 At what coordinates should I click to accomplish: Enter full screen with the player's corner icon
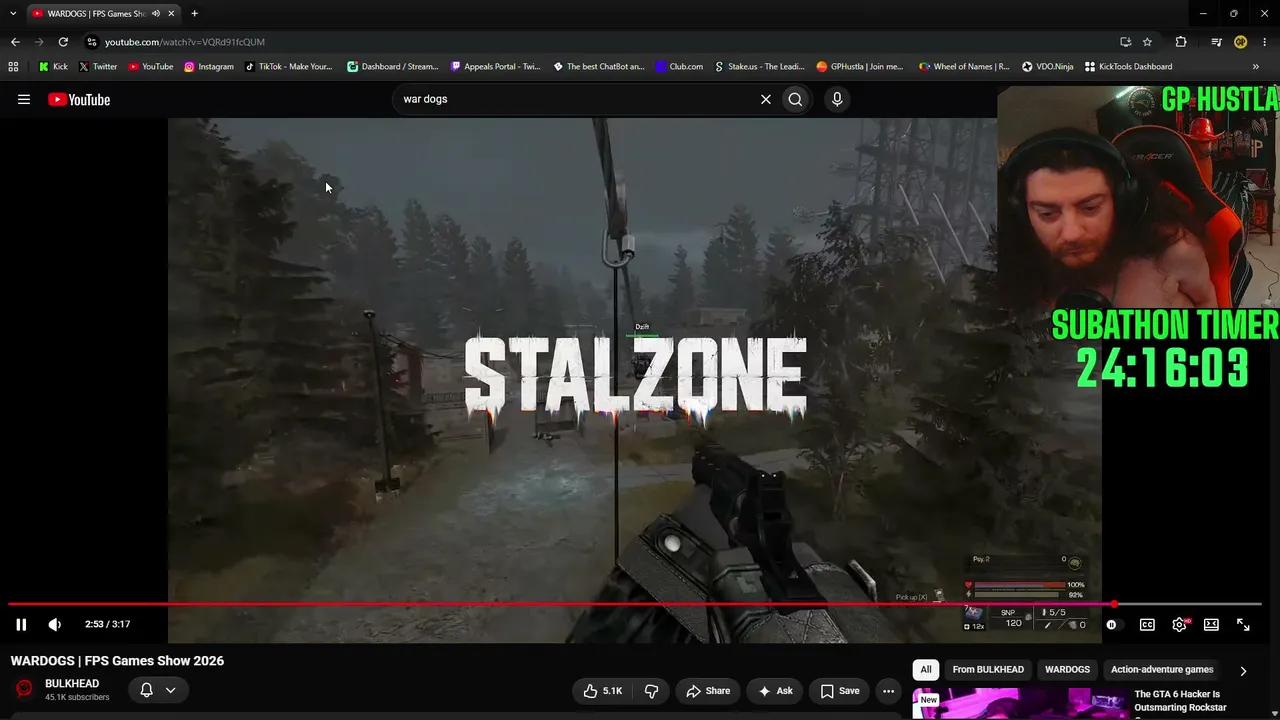pyautogui.click(x=1243, y=625)
